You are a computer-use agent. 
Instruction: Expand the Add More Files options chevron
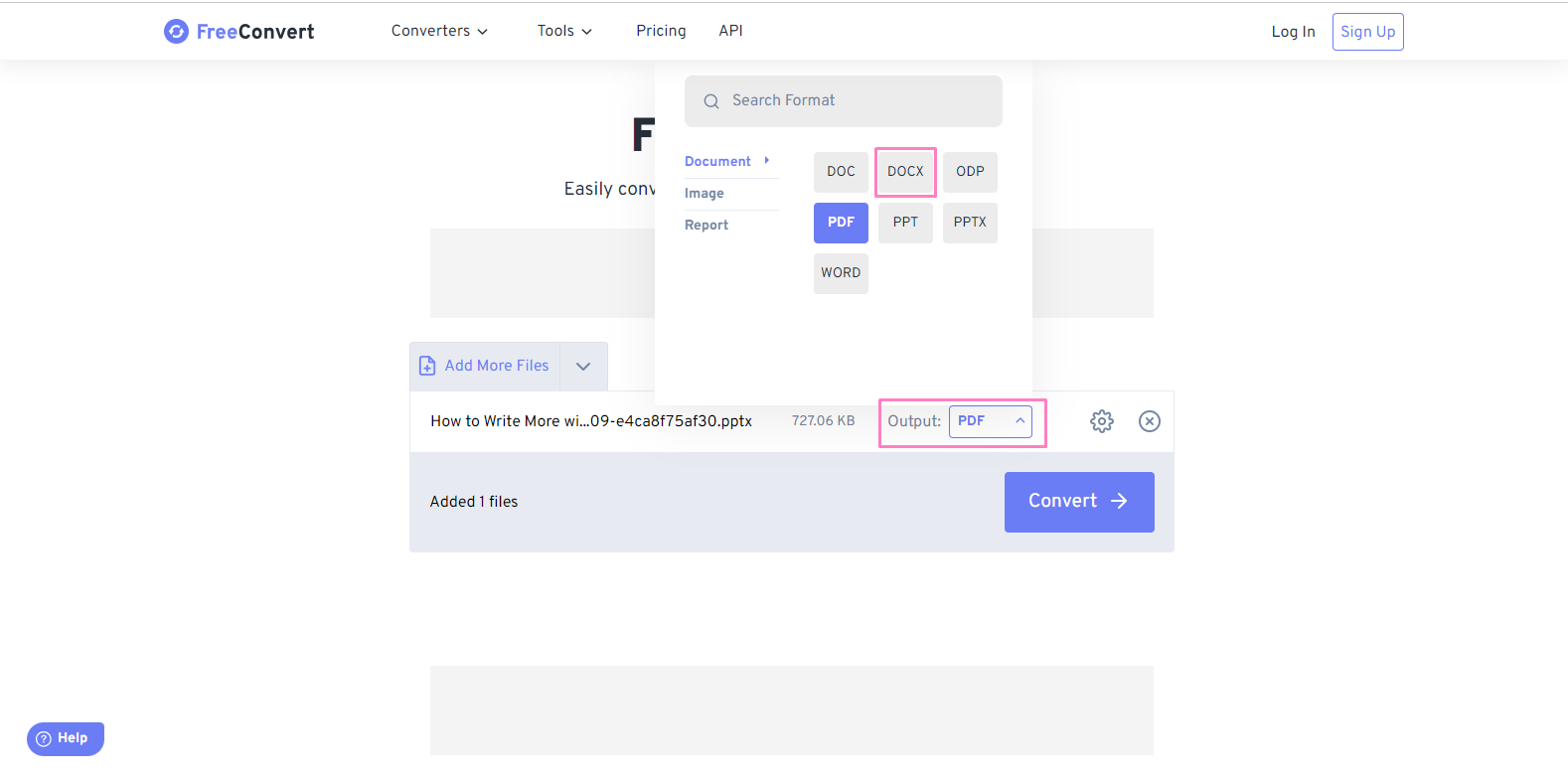583,366
